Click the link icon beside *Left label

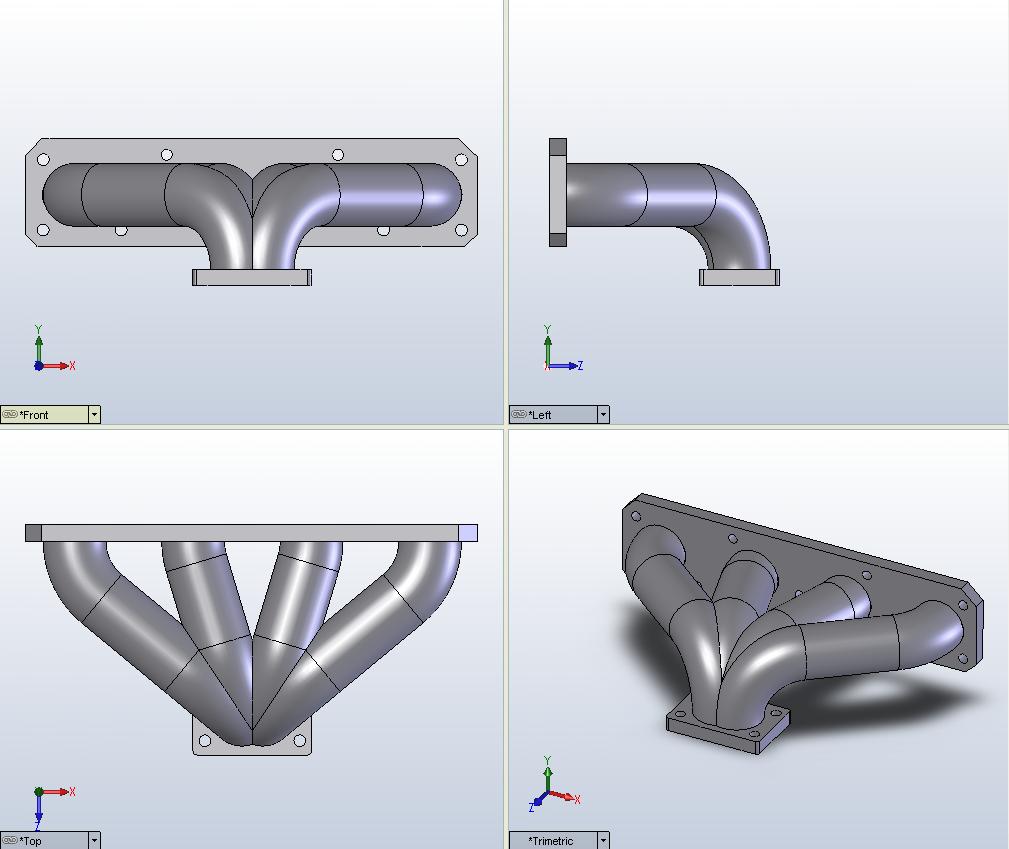click(519, 415)
